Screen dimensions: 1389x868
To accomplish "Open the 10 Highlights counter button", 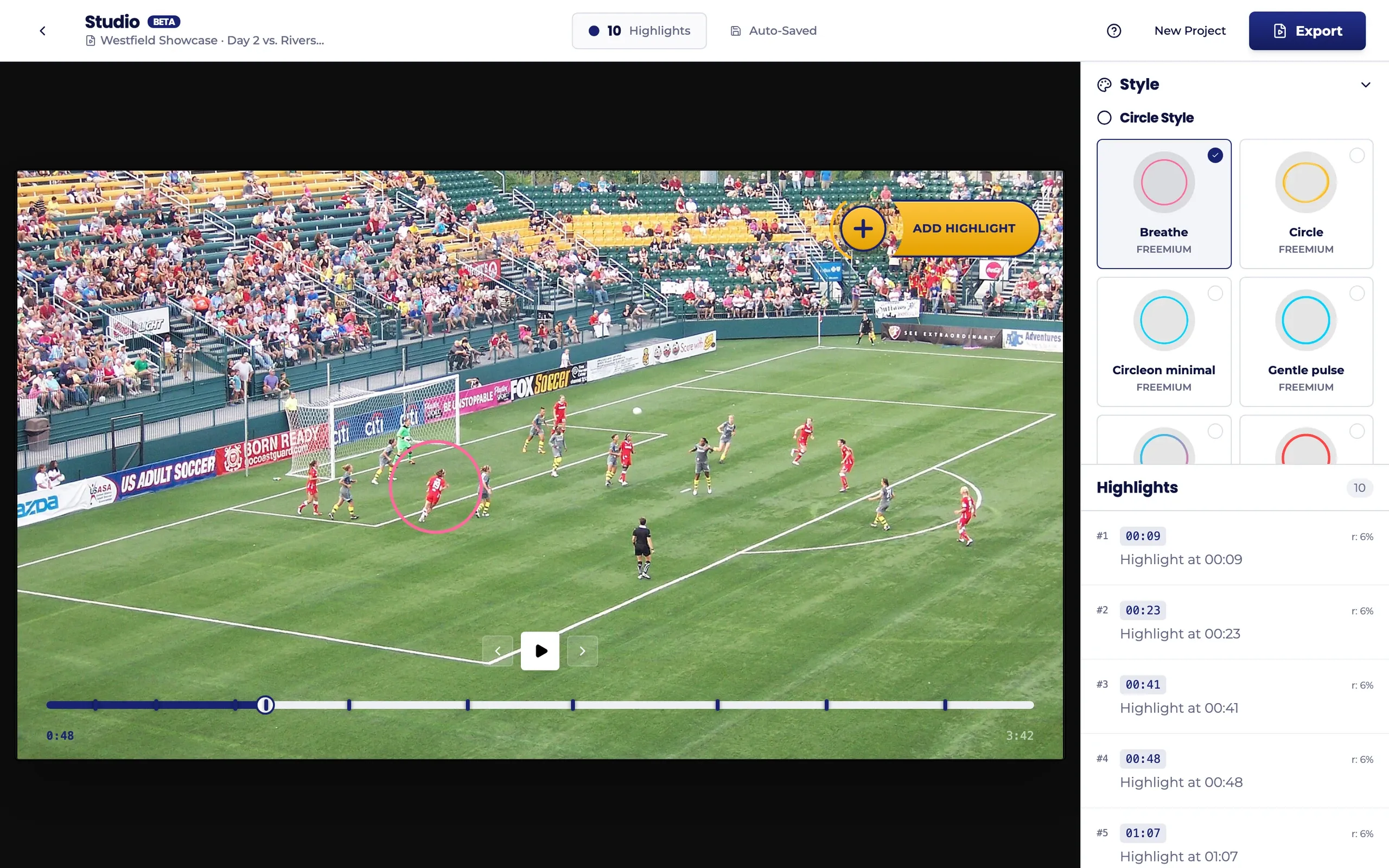I will coord(639,31).
